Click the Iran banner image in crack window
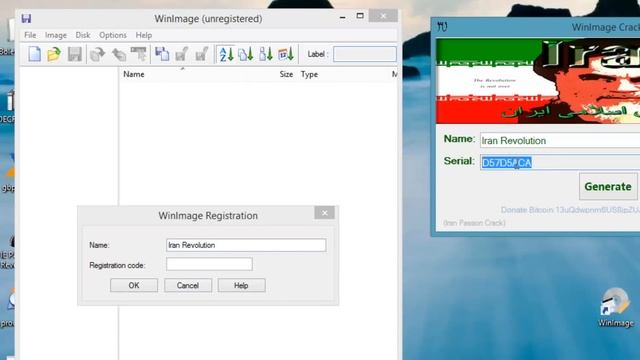640x360 pixels. click(538, 81)
